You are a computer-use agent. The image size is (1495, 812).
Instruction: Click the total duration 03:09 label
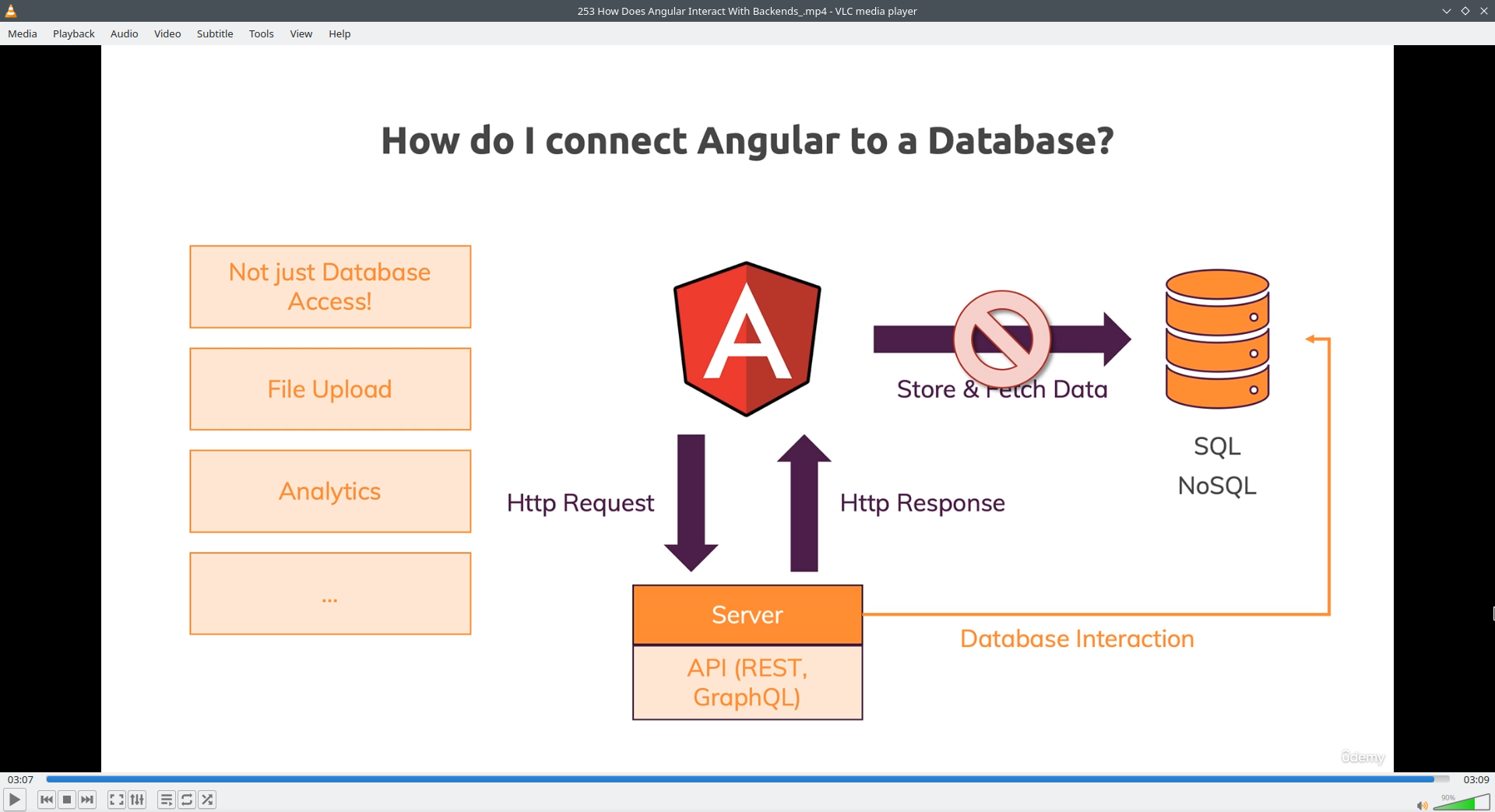(1476, 779)
